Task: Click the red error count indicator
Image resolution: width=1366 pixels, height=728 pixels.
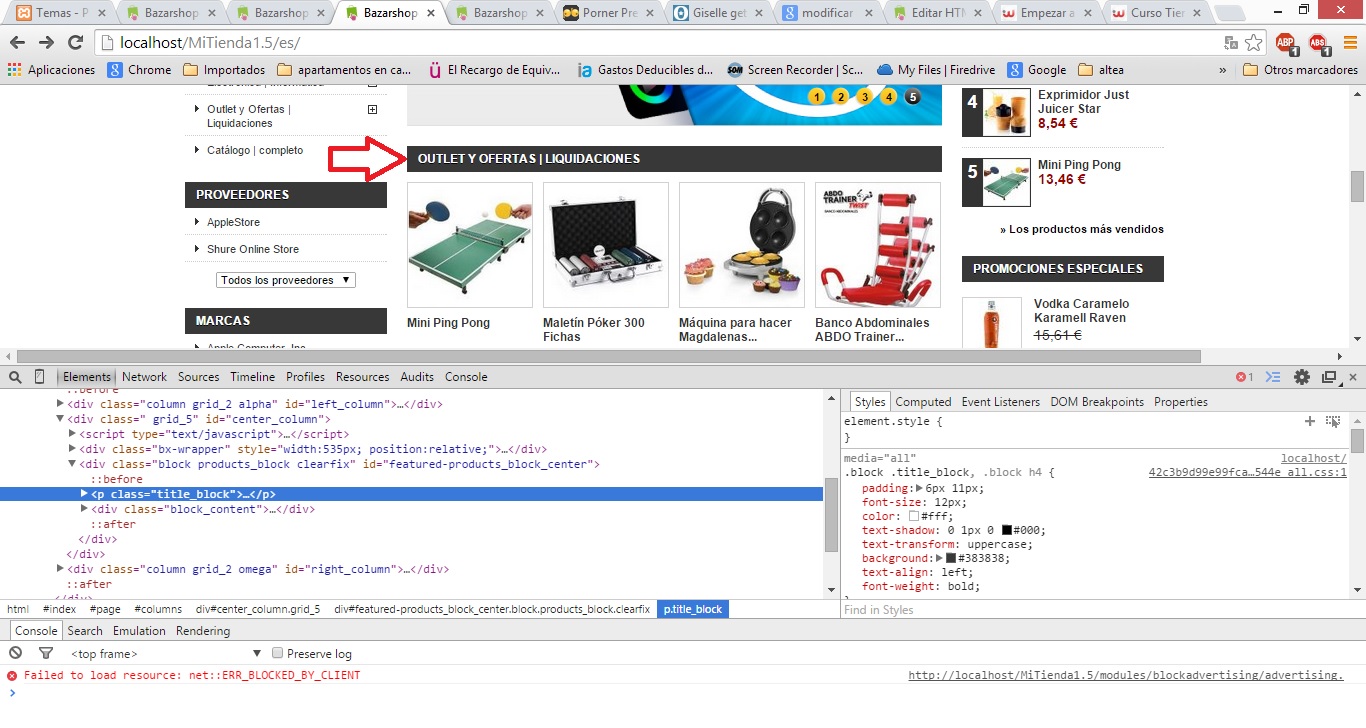Action: click(x=1244, y=377)
